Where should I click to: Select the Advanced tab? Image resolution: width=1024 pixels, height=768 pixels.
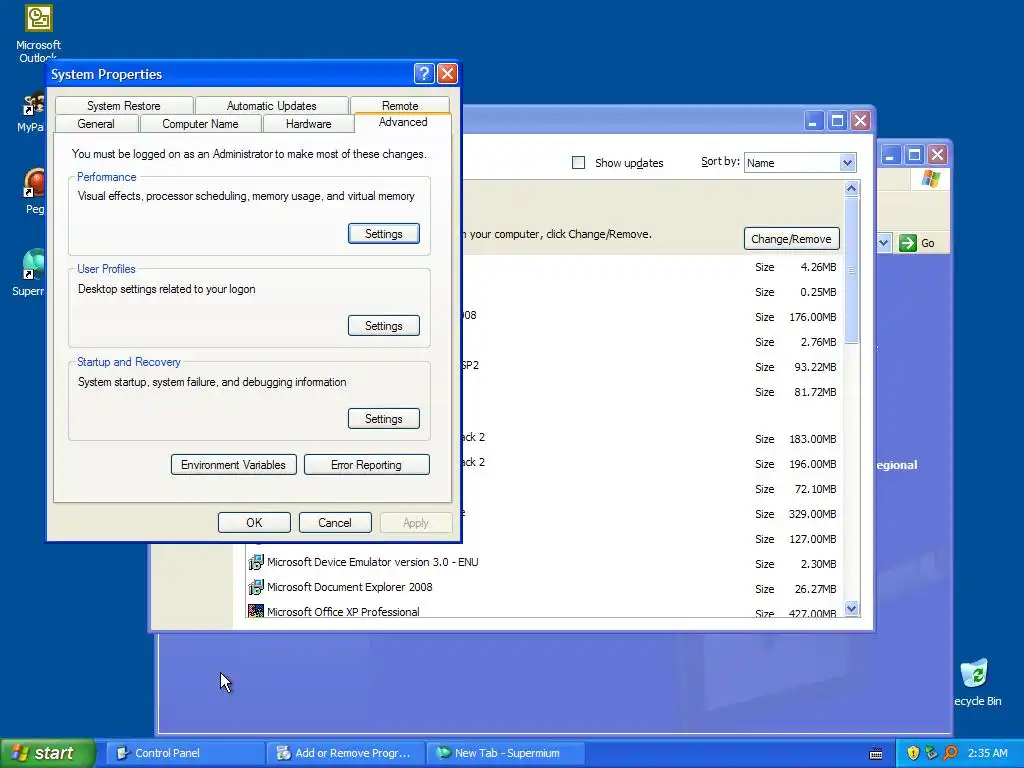coord(403,122)
